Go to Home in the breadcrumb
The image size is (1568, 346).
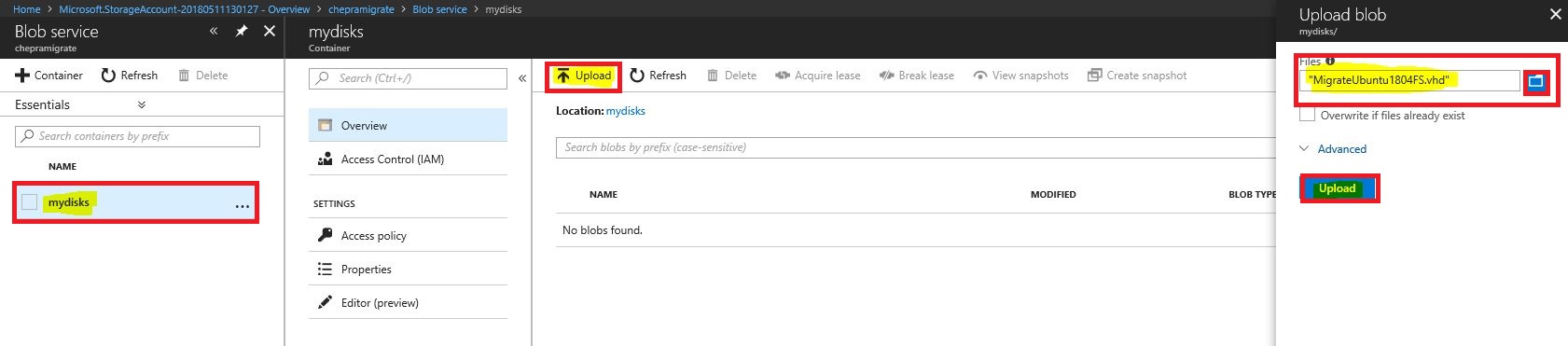pos(26,9)
